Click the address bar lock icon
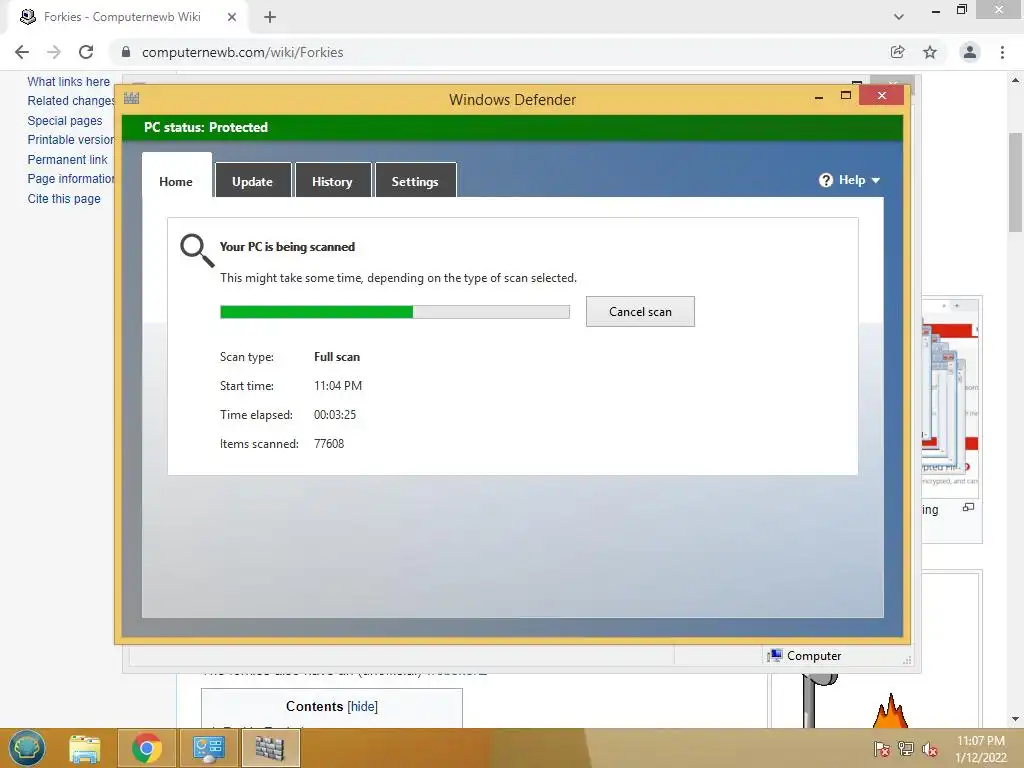The width and height of the screenshot is (1024, 768). point(126,52)
